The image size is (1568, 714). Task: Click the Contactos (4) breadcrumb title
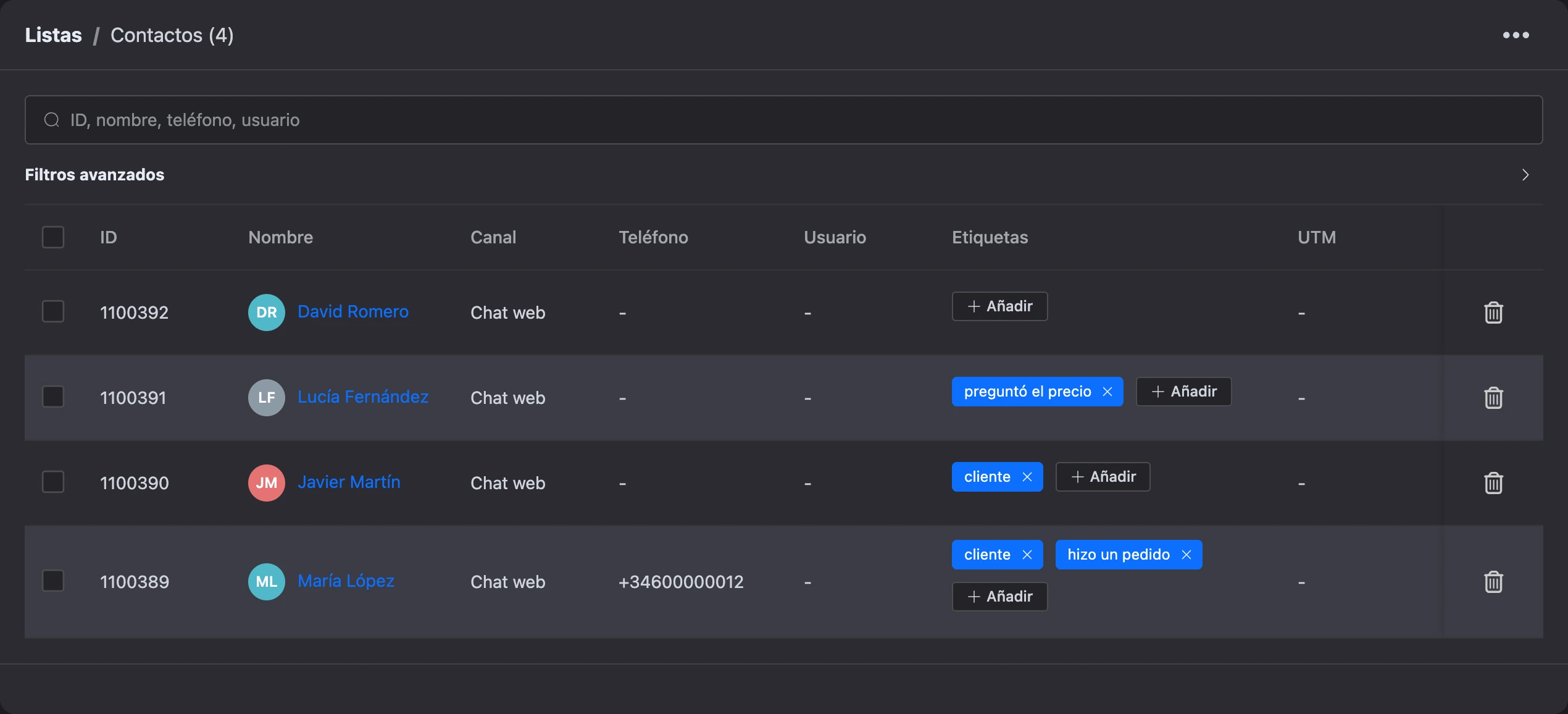(172, 35)
